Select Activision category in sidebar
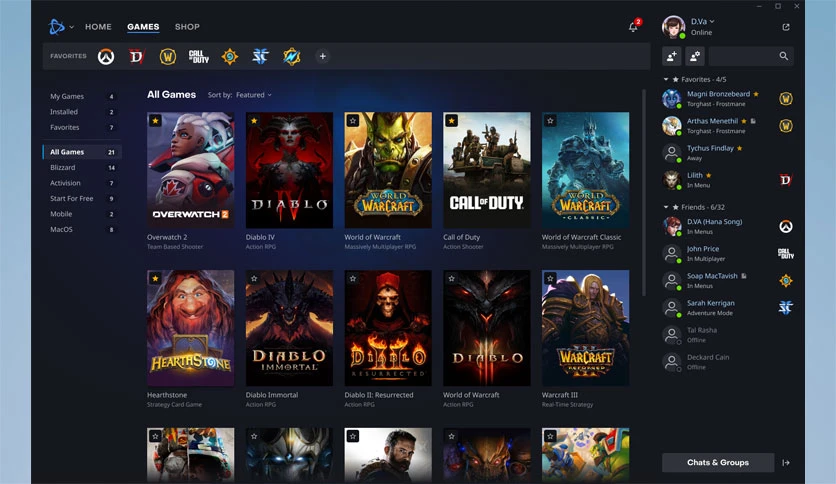Viewport: 836px width, 484px height. pos(82,183)
